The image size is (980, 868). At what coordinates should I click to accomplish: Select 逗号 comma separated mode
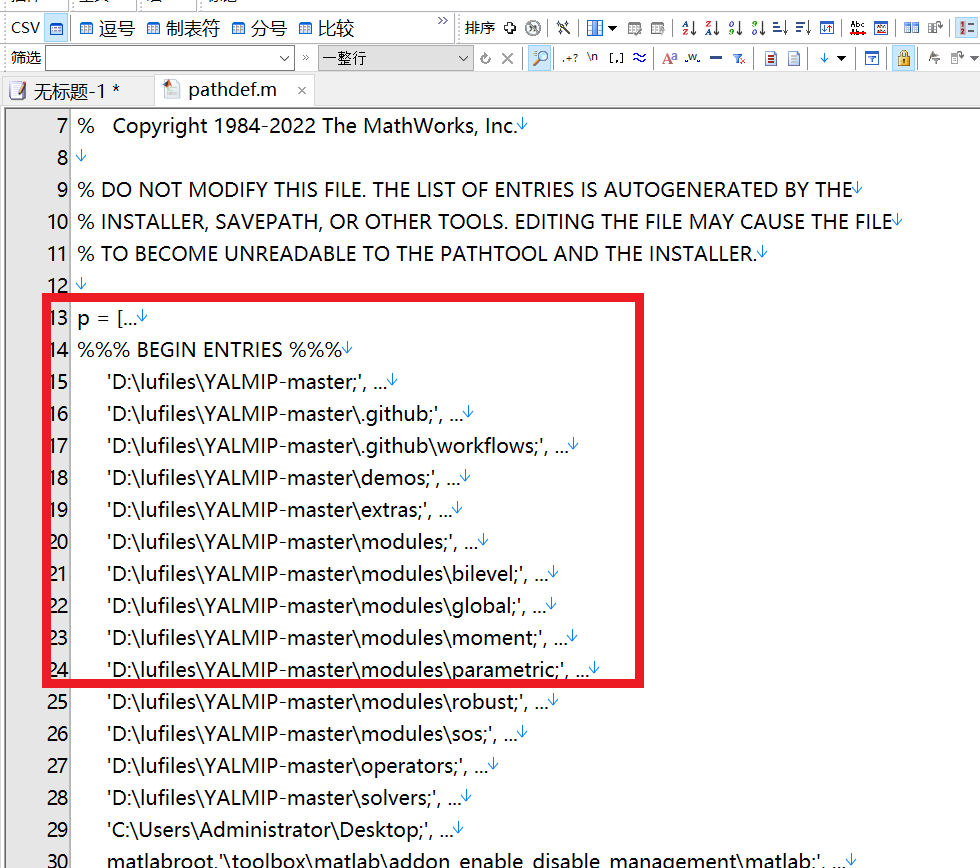point(107,29)
